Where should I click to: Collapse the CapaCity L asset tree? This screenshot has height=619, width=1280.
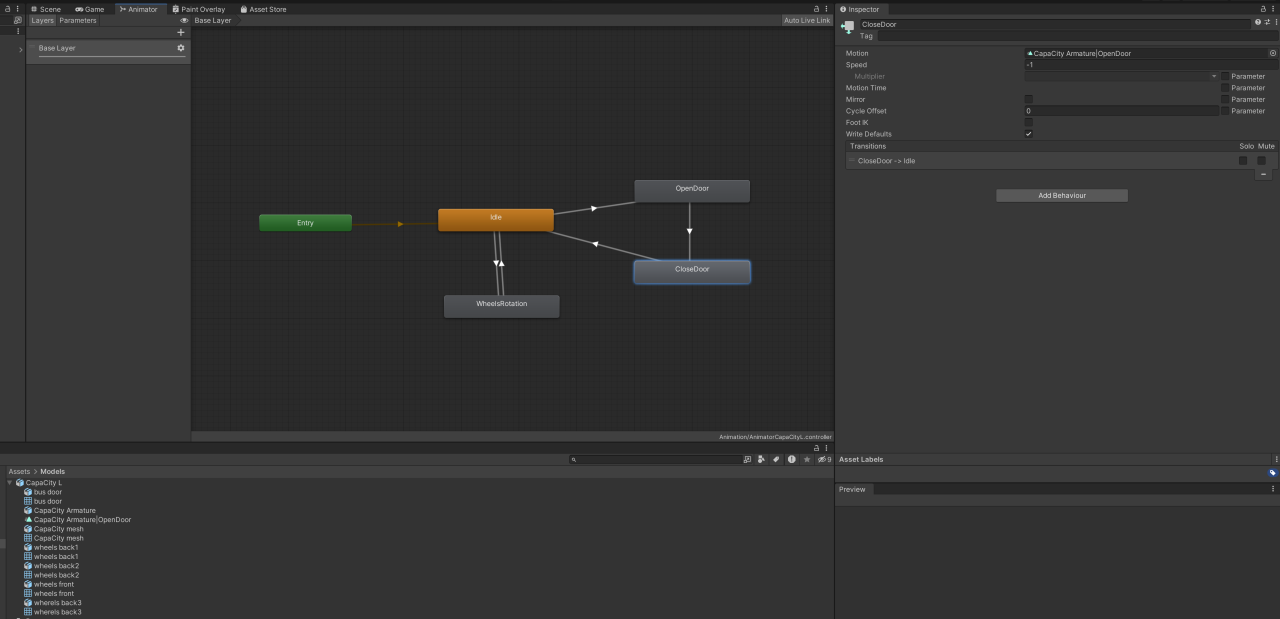pyautogui.click(x=10, y=483)
